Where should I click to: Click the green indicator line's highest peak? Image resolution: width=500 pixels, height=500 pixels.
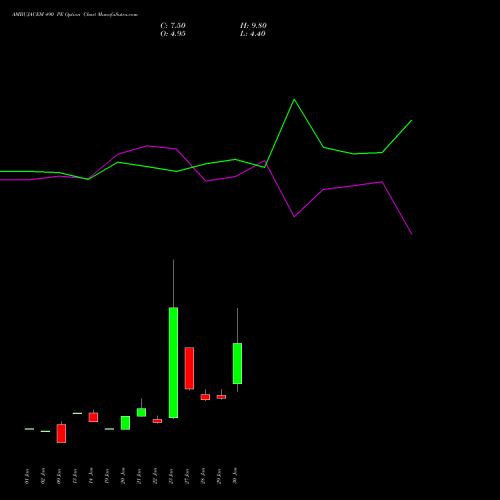(294, 99)
